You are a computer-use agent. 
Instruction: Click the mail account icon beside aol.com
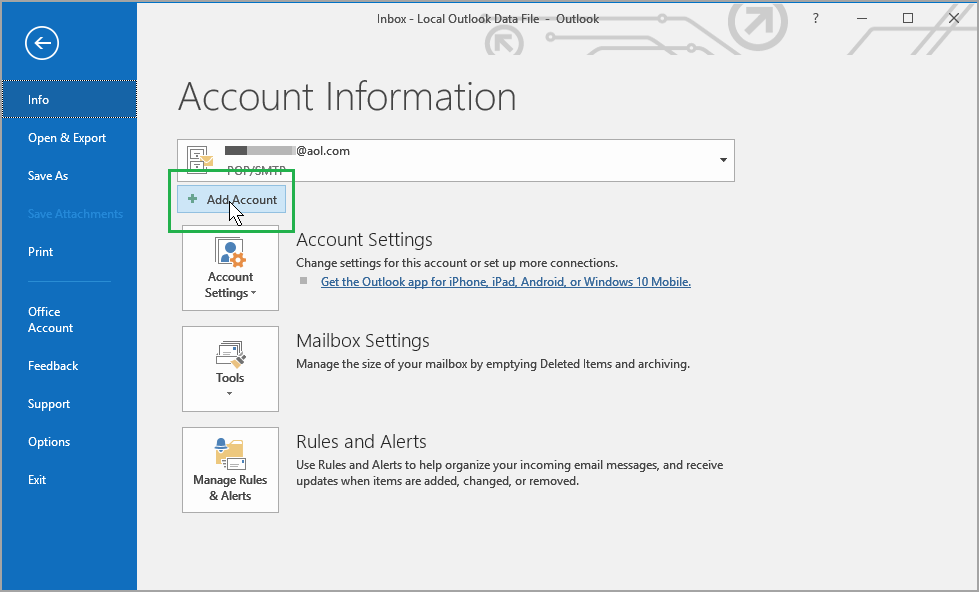[200, 160]
